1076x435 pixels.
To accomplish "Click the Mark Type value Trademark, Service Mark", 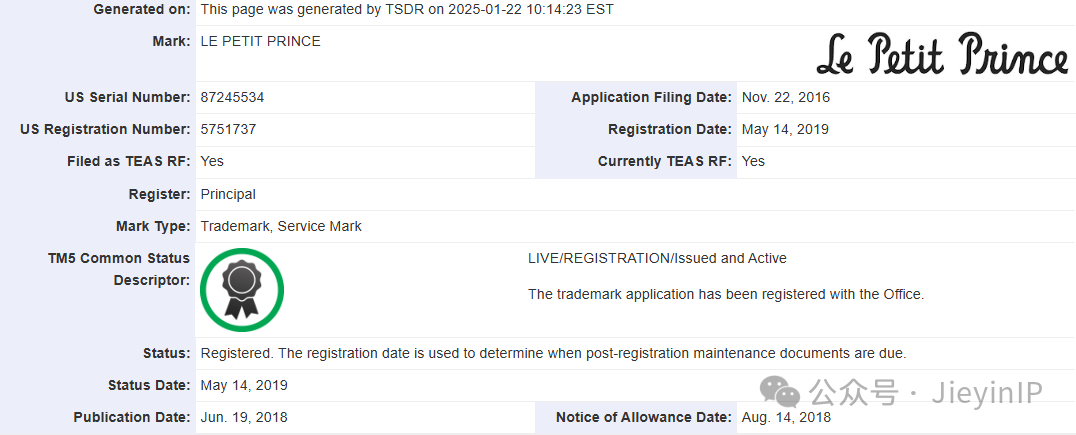I will 281,226.
